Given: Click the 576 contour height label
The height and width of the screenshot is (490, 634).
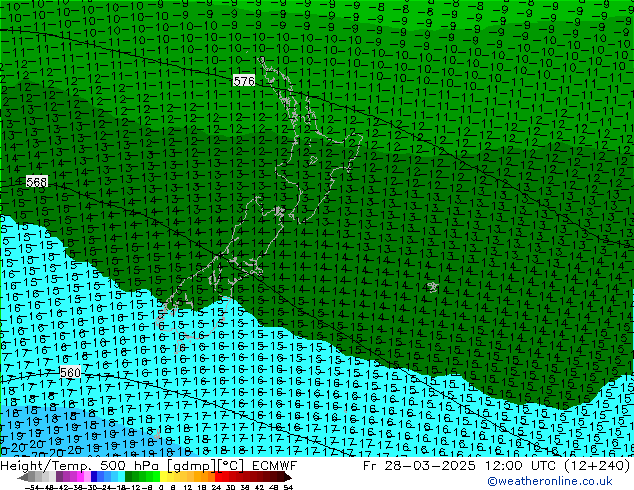Looking at the screenshot, I should tap(244, 81).
